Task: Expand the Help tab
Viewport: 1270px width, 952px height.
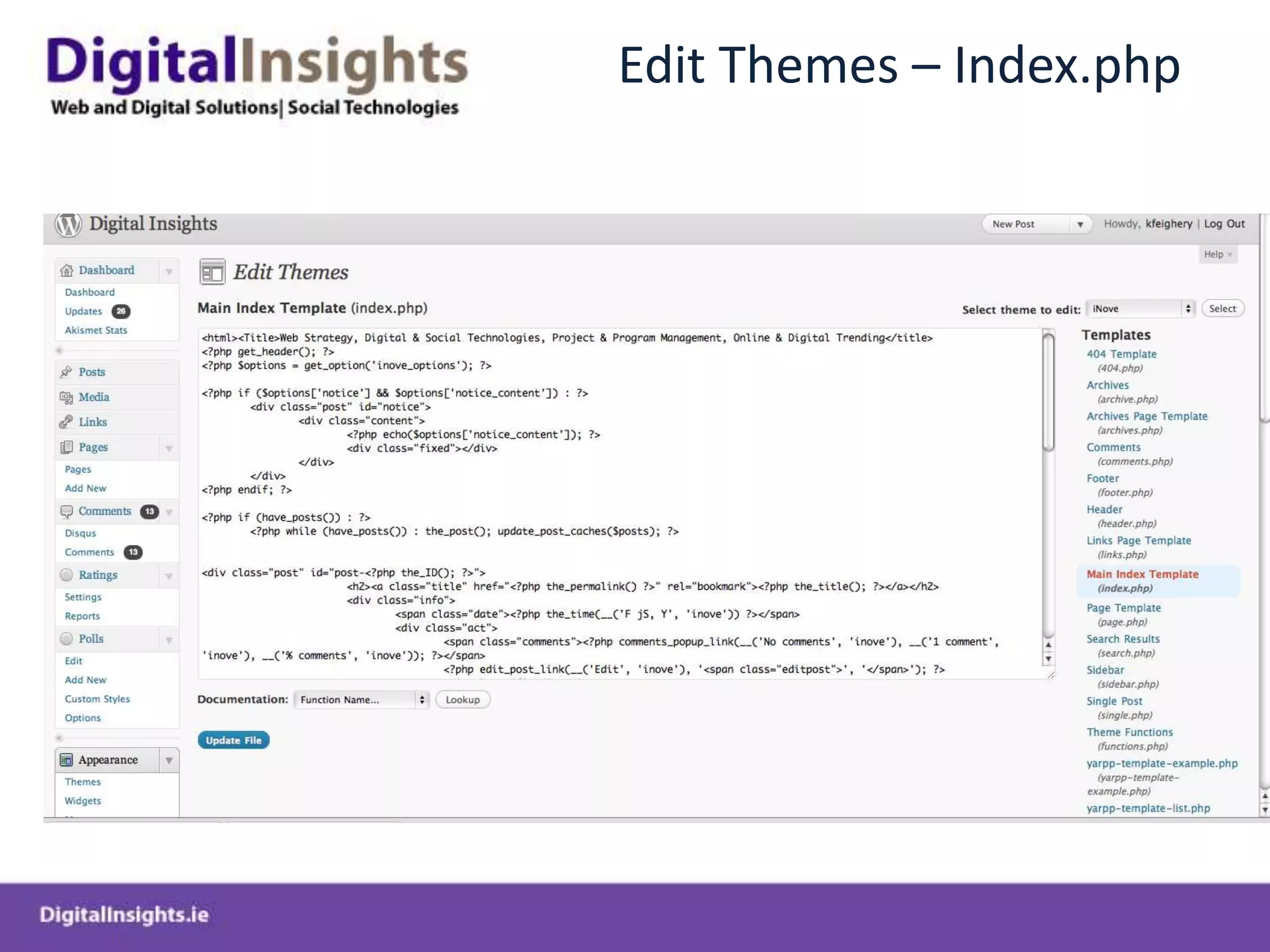Action: 1218,254
